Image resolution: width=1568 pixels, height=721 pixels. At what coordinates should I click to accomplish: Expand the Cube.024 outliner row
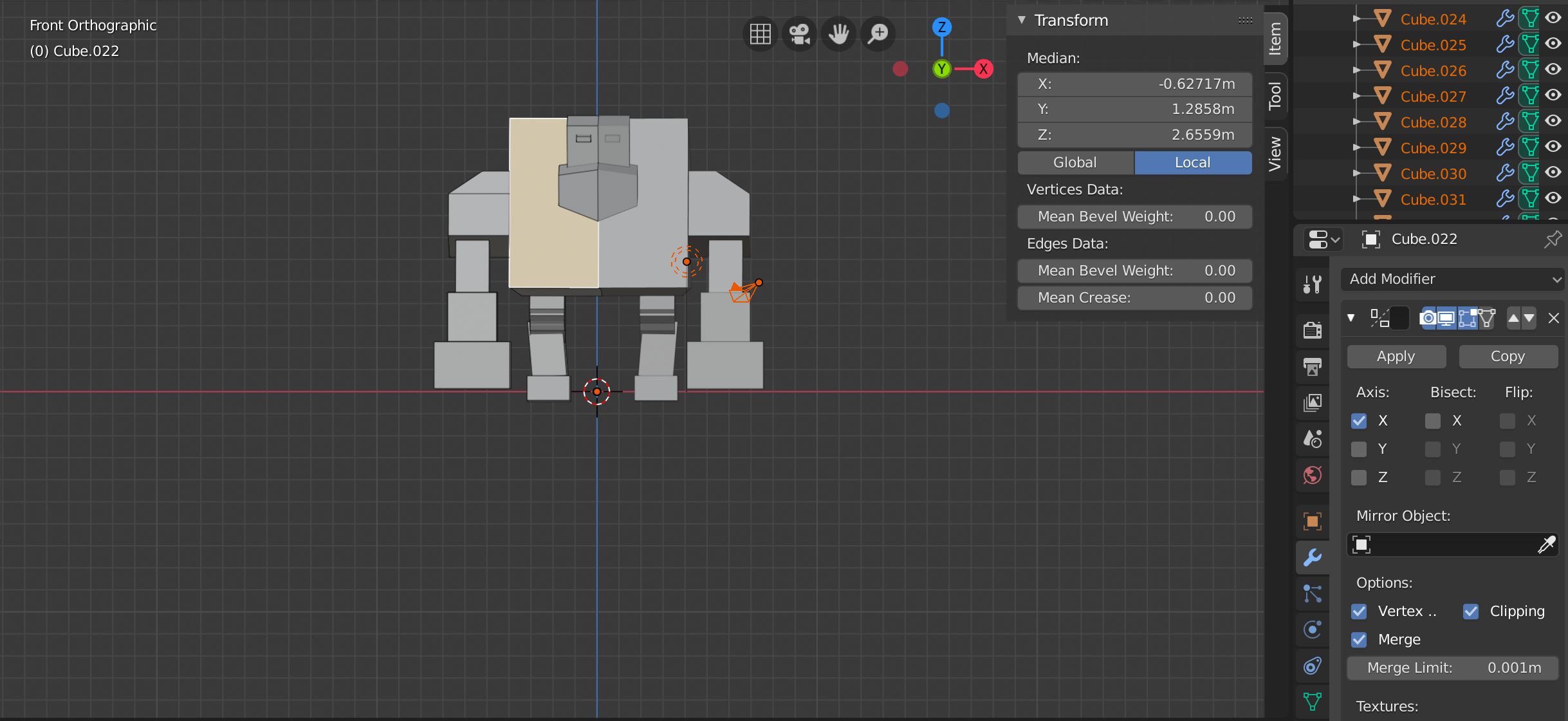point(1356,19)
